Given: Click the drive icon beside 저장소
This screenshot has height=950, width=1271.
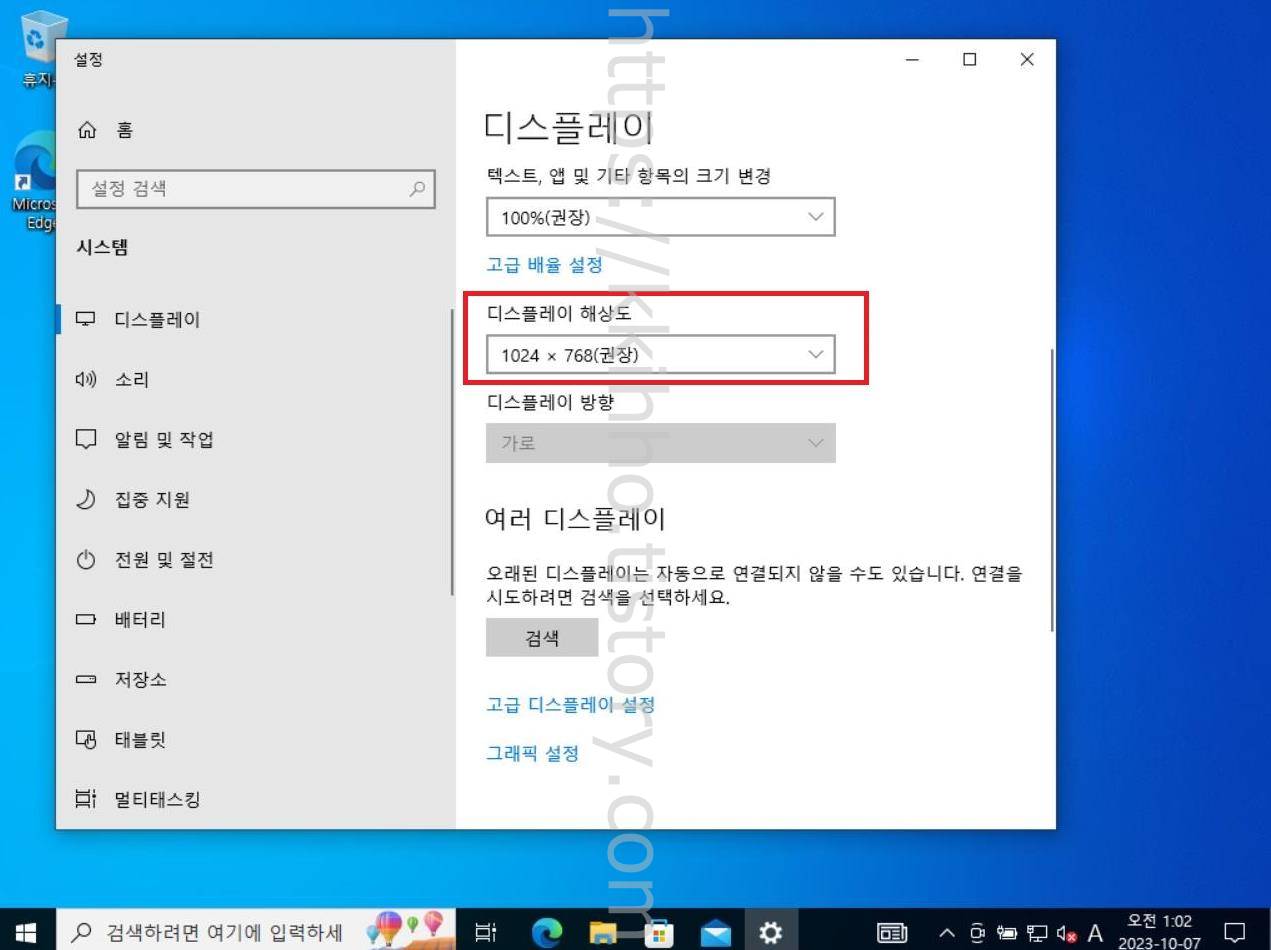Looking at the screenshot, I should [x=87, y=680].
